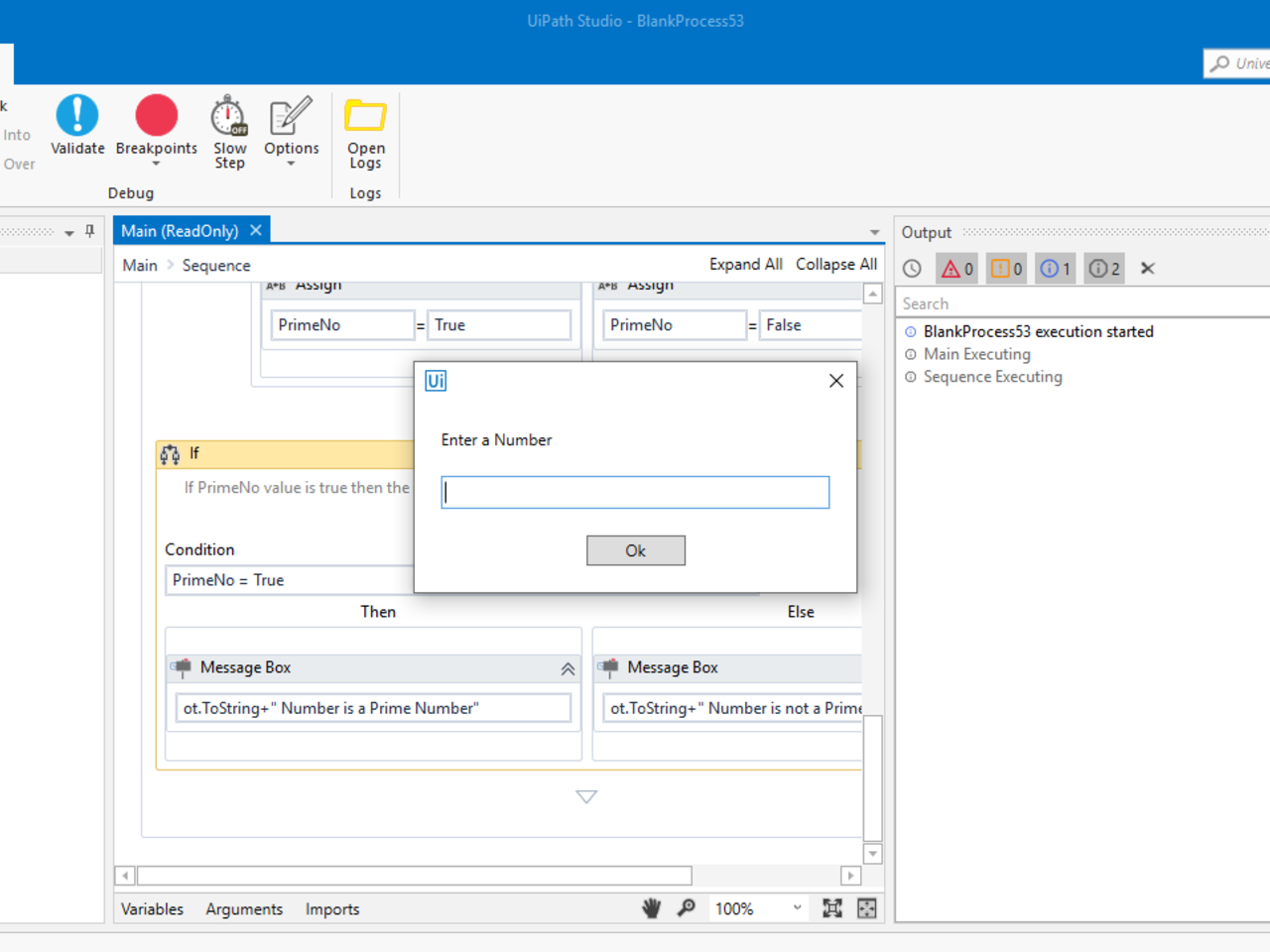This screenshot has height=952, width=1270.
Task: Collapse the Then Message Box activity
Action: click(568, 669)
